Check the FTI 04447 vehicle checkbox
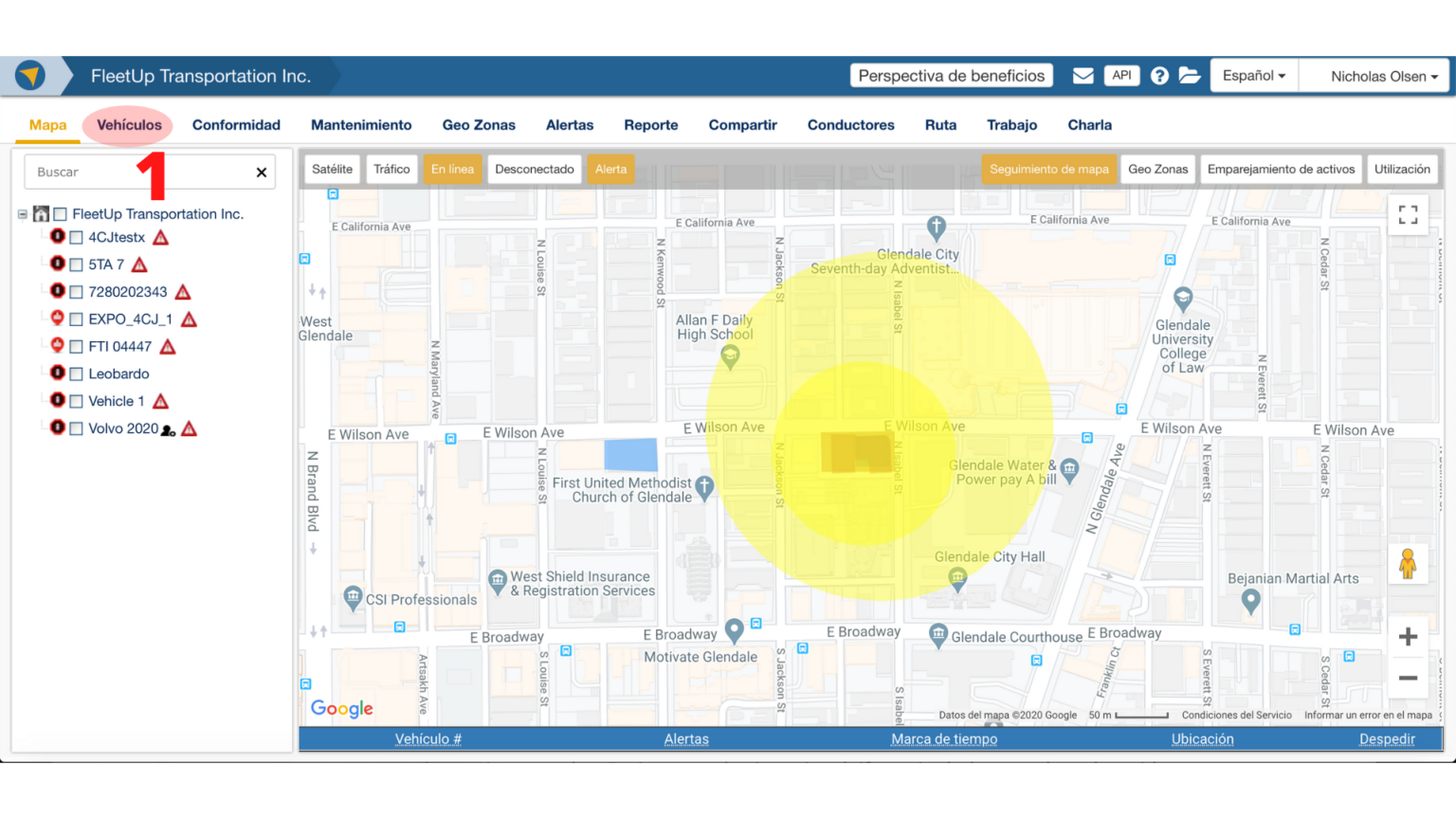The width and height of the screenshot is (1456, 819). pyautogui.click(x=76, y=347)
